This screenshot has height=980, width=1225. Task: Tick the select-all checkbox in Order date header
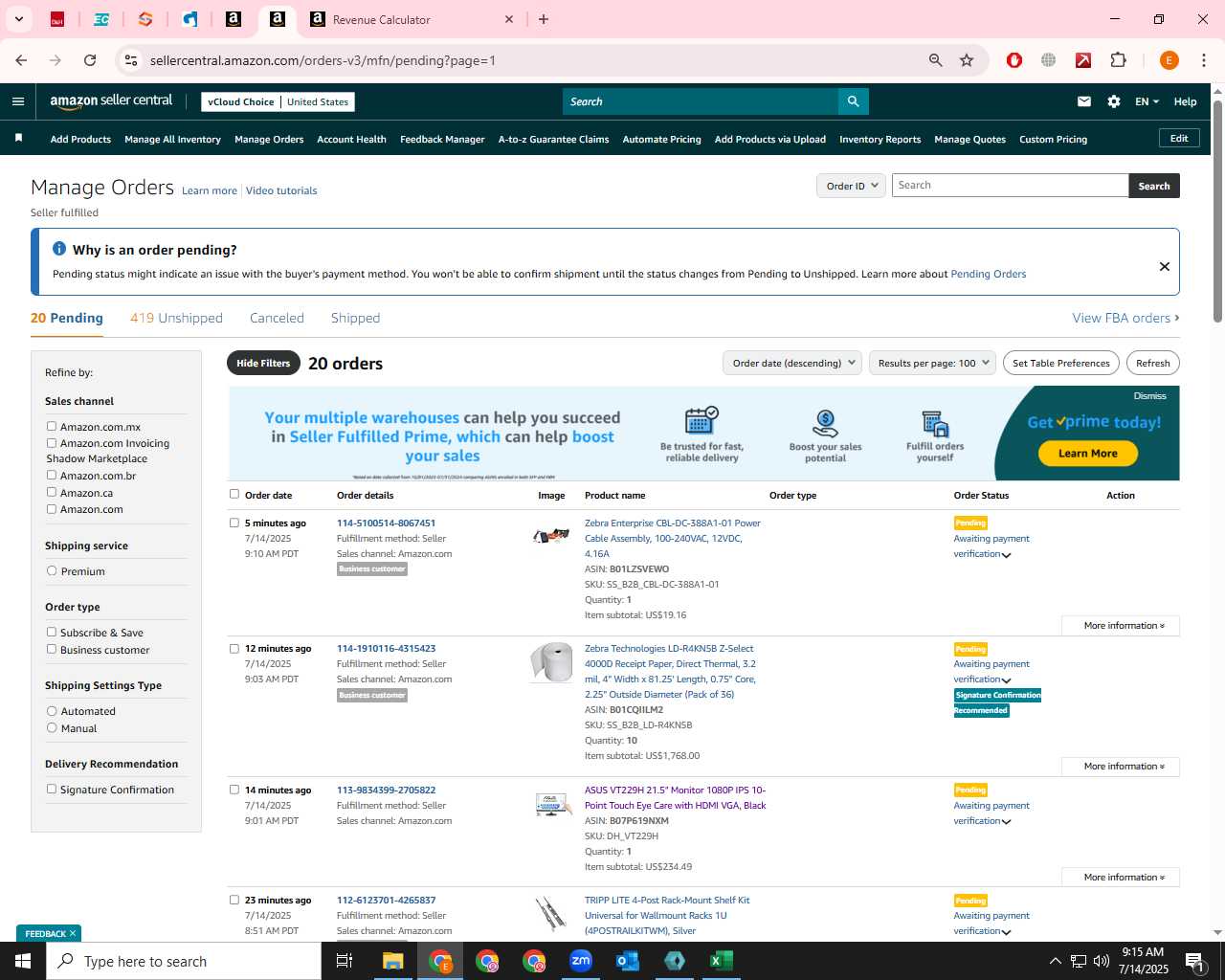234,495
